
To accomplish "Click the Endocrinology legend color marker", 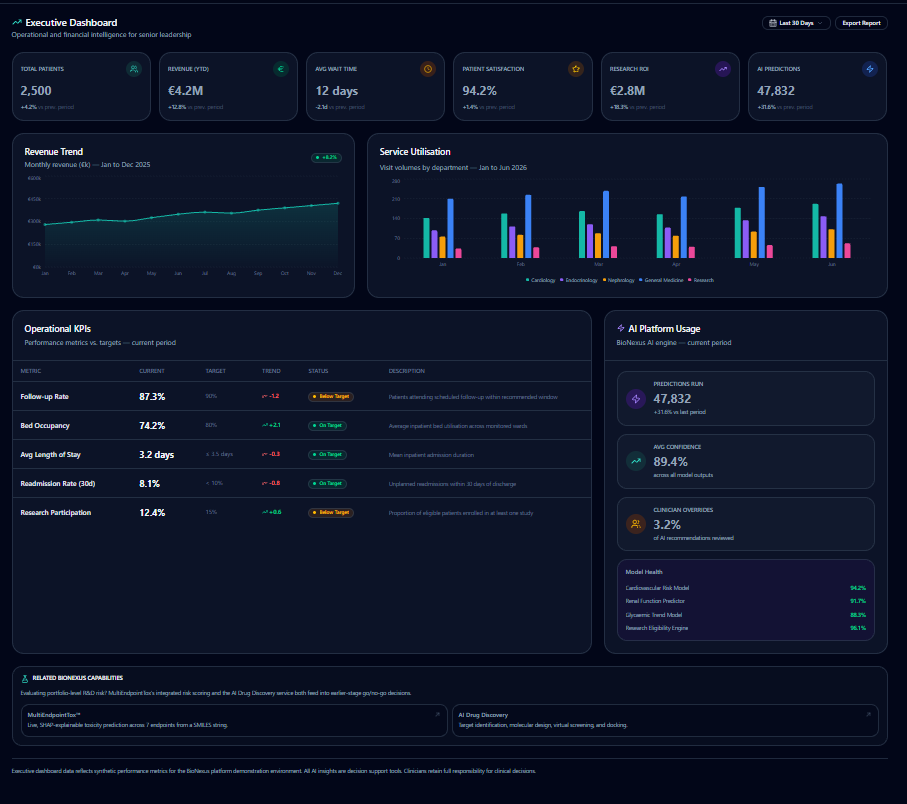I will (x=562, y=280).
